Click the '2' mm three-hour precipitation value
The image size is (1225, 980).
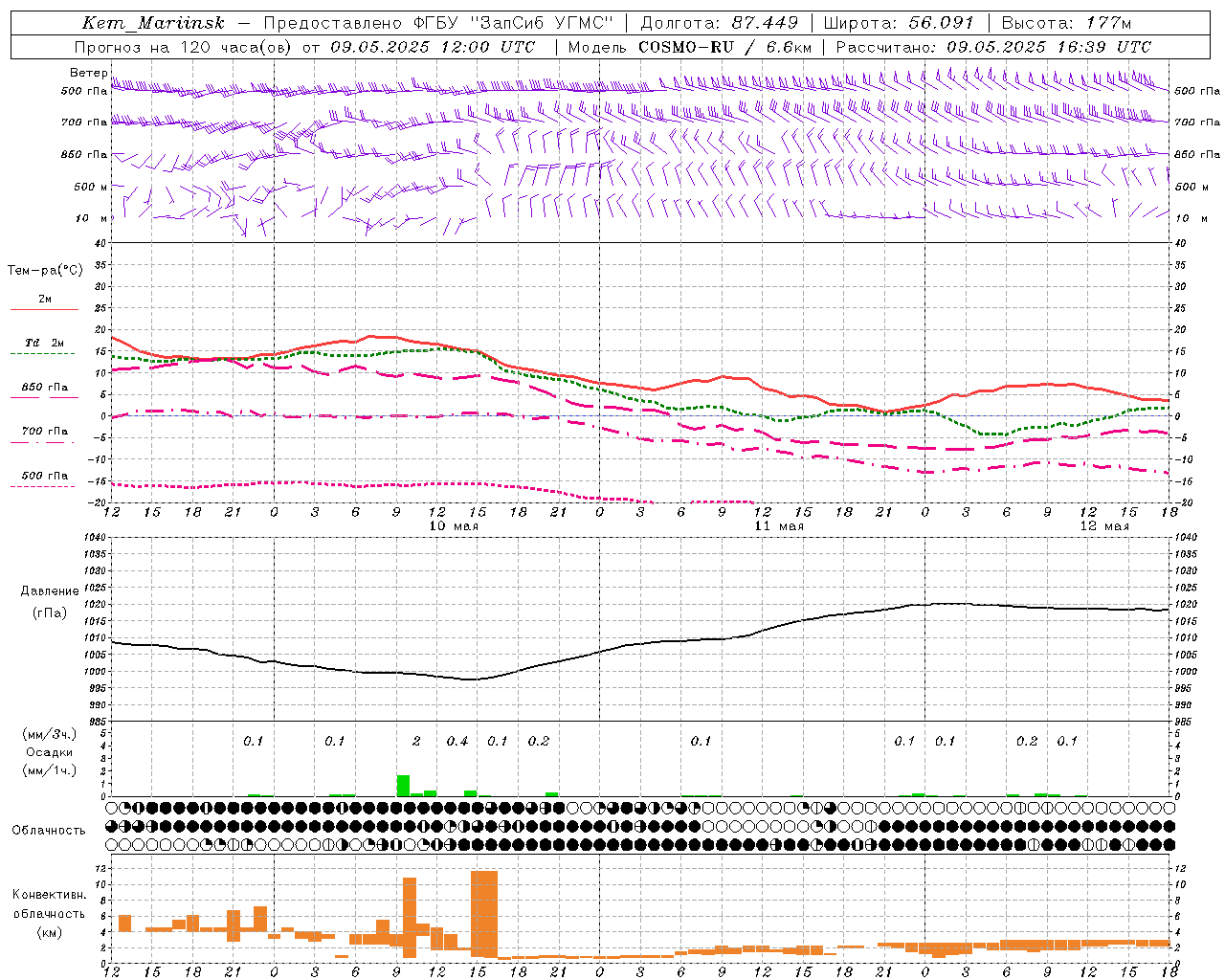click(x=416, y=742)
